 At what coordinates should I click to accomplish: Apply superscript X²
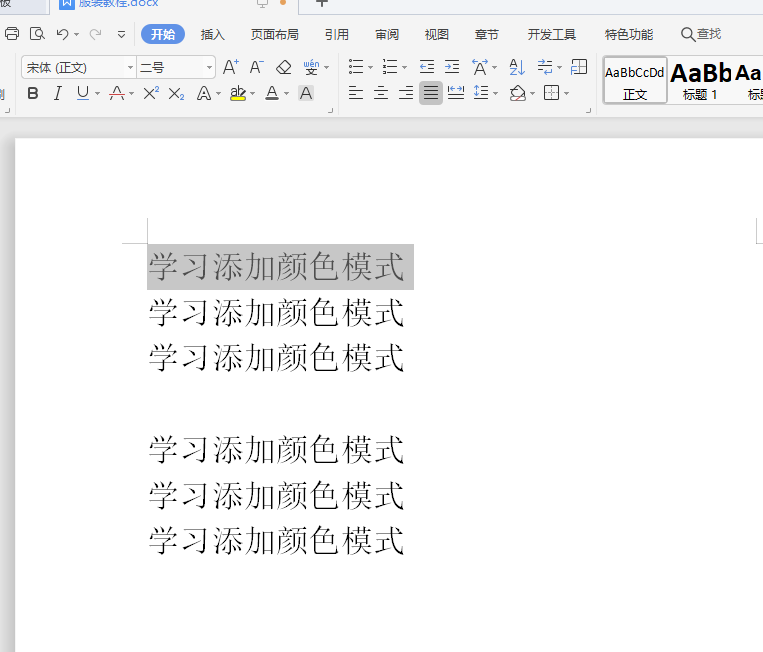151,93
